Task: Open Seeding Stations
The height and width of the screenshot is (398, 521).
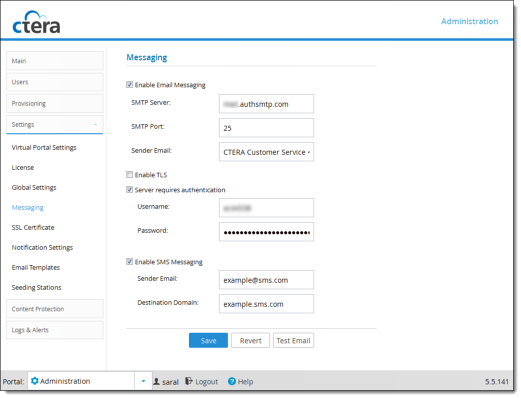Action: [x=36, y=287]
